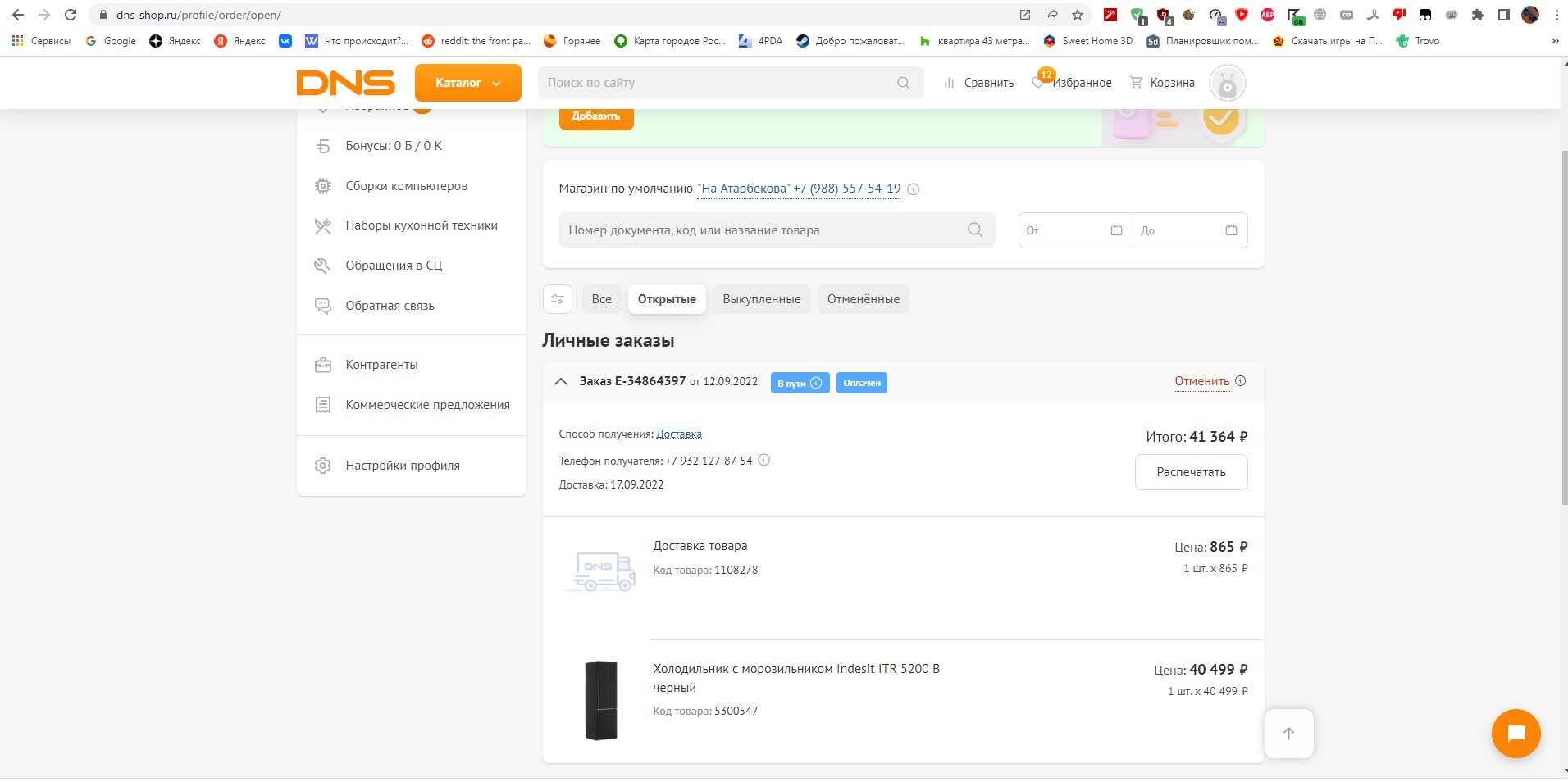Image resolution: width=1568 pixels, height=782 pixels.
Task: Open the DNS logo homepage
Action: pos(345,83)
